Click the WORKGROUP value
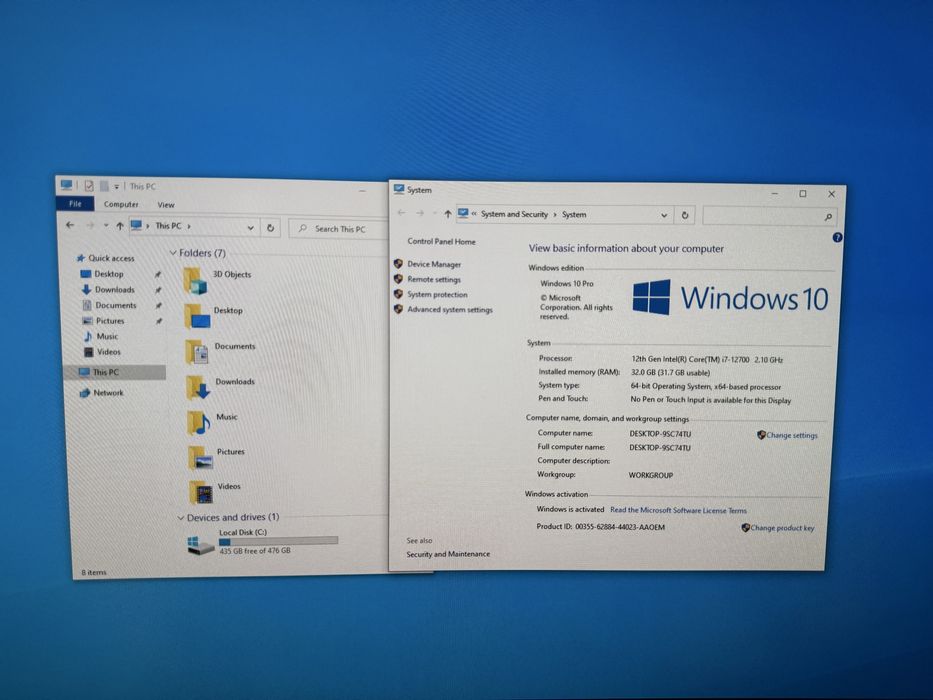Screen dimensions: 933x700 click(650, 475)
